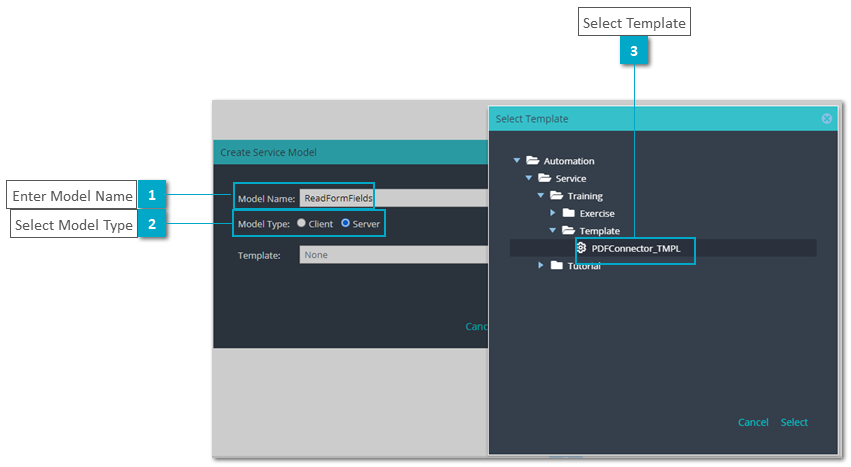Click the Model Name input field
Image resolution: width=851 pixels, height=467 pixels.
point(394,198)
